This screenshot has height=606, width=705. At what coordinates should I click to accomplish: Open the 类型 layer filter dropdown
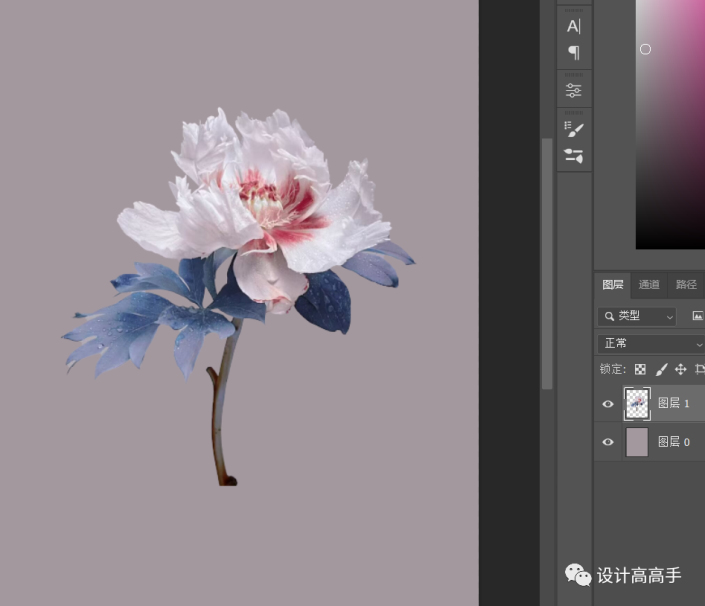637,316
